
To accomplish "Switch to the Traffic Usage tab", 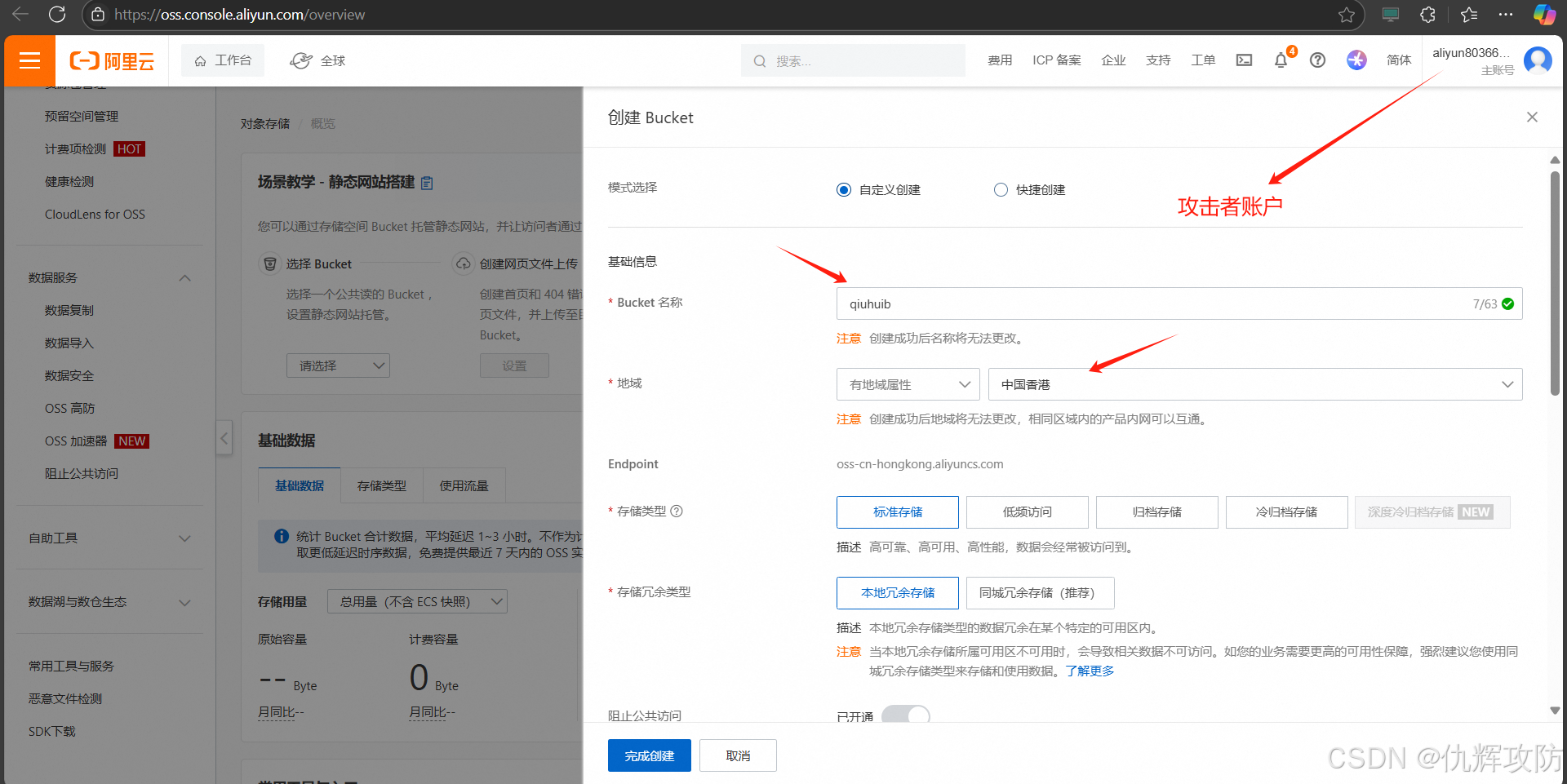I will (464, 485).
